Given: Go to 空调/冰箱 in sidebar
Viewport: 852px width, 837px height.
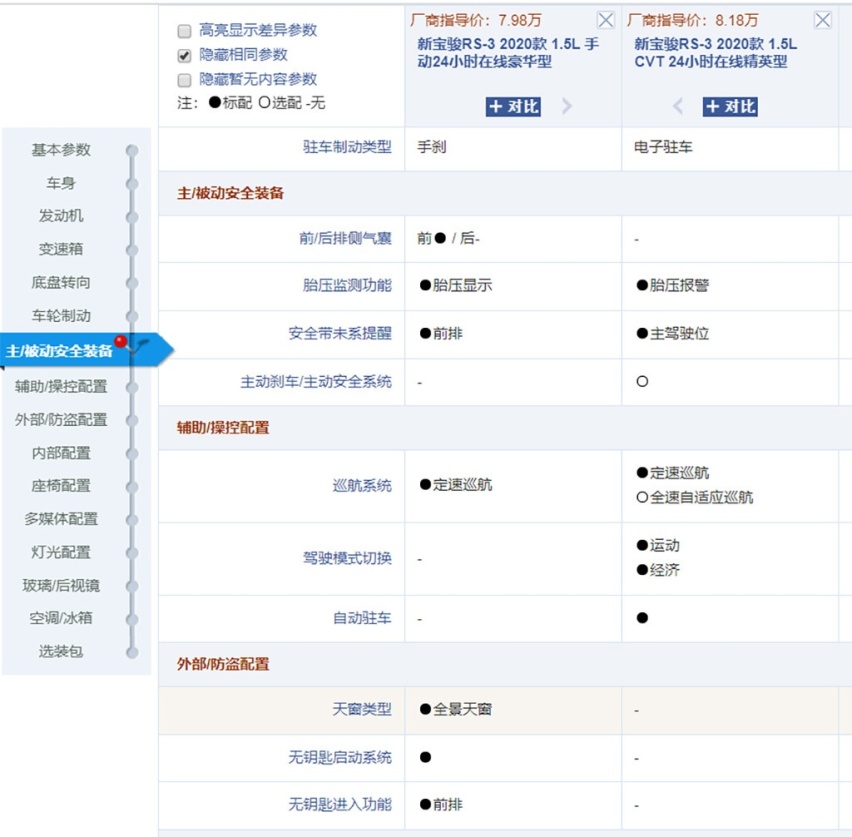Looking at the screenshot, I should click(x=61, y=618).
